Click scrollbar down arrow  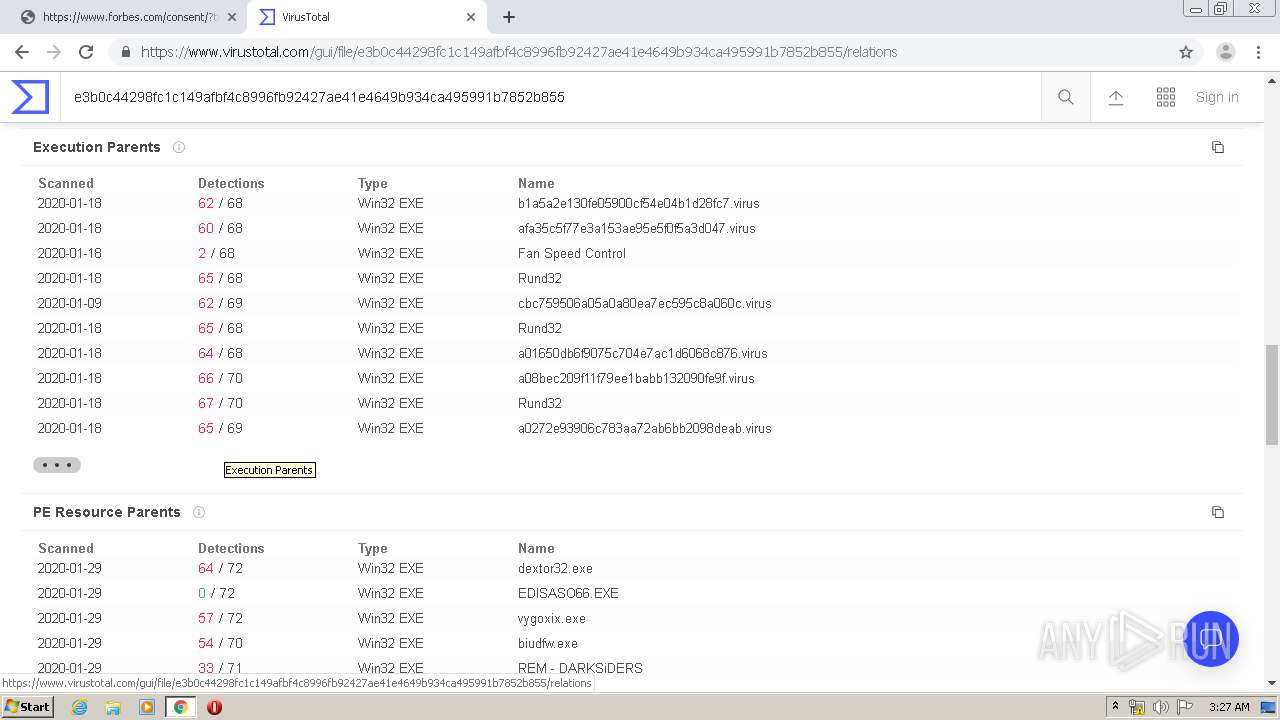[1272, 683]
